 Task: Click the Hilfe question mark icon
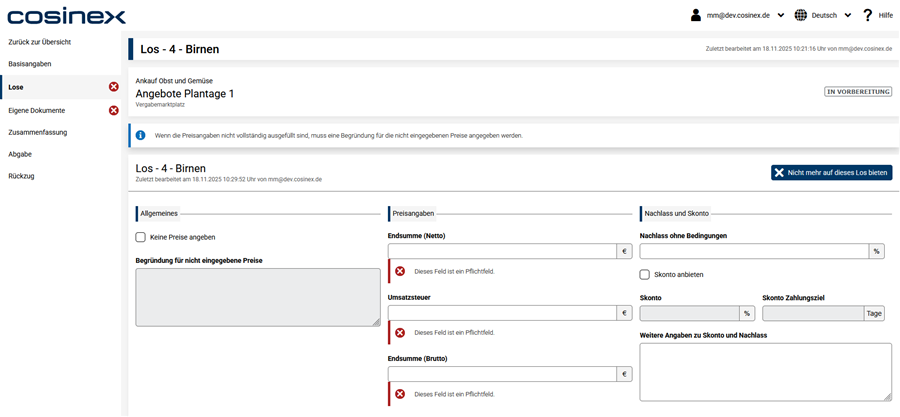pos(867,15)
